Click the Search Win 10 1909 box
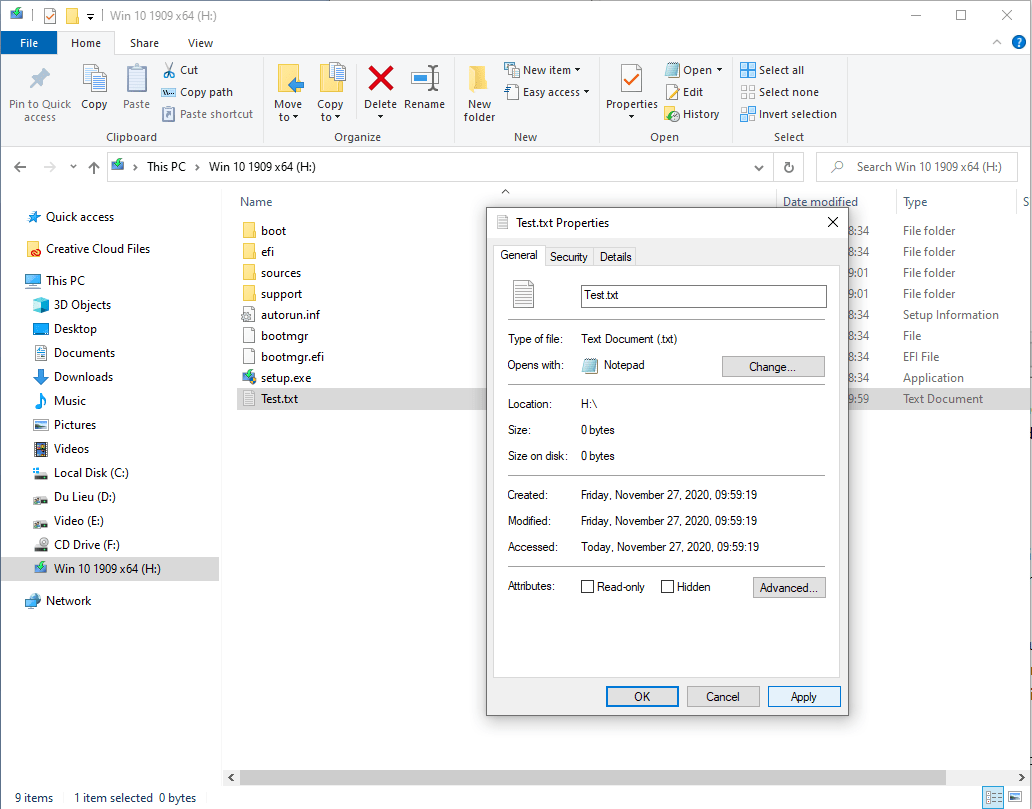 [917, 167]
